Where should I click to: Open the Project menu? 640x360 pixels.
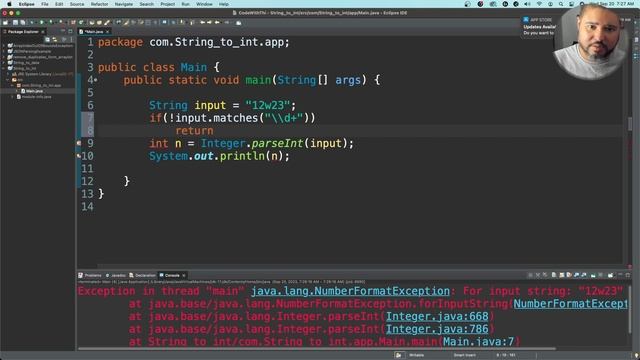pyautogui.click(x=167, y=4)
